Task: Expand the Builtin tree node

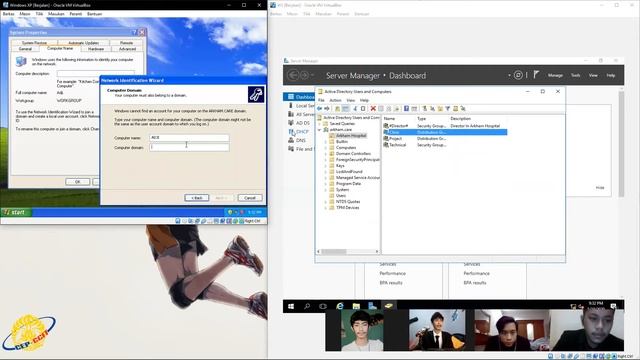Action: [326, 142]
